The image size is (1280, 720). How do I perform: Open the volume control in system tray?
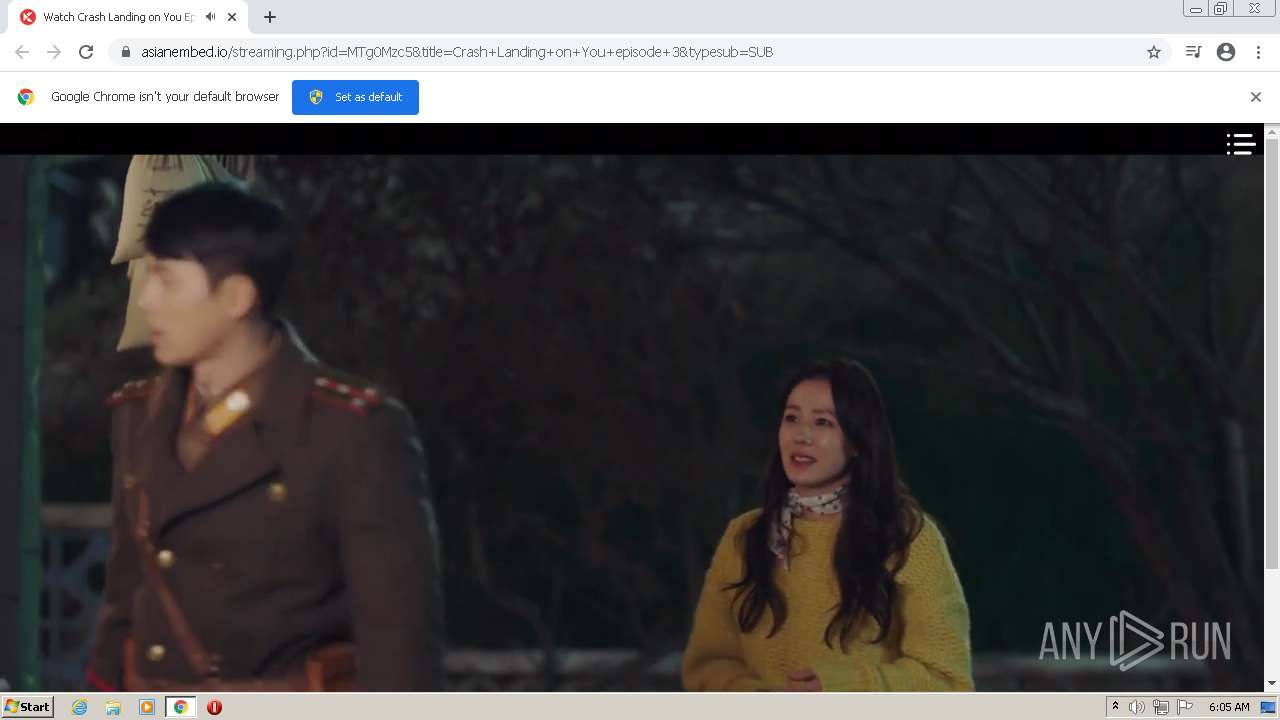[1137, 707]
